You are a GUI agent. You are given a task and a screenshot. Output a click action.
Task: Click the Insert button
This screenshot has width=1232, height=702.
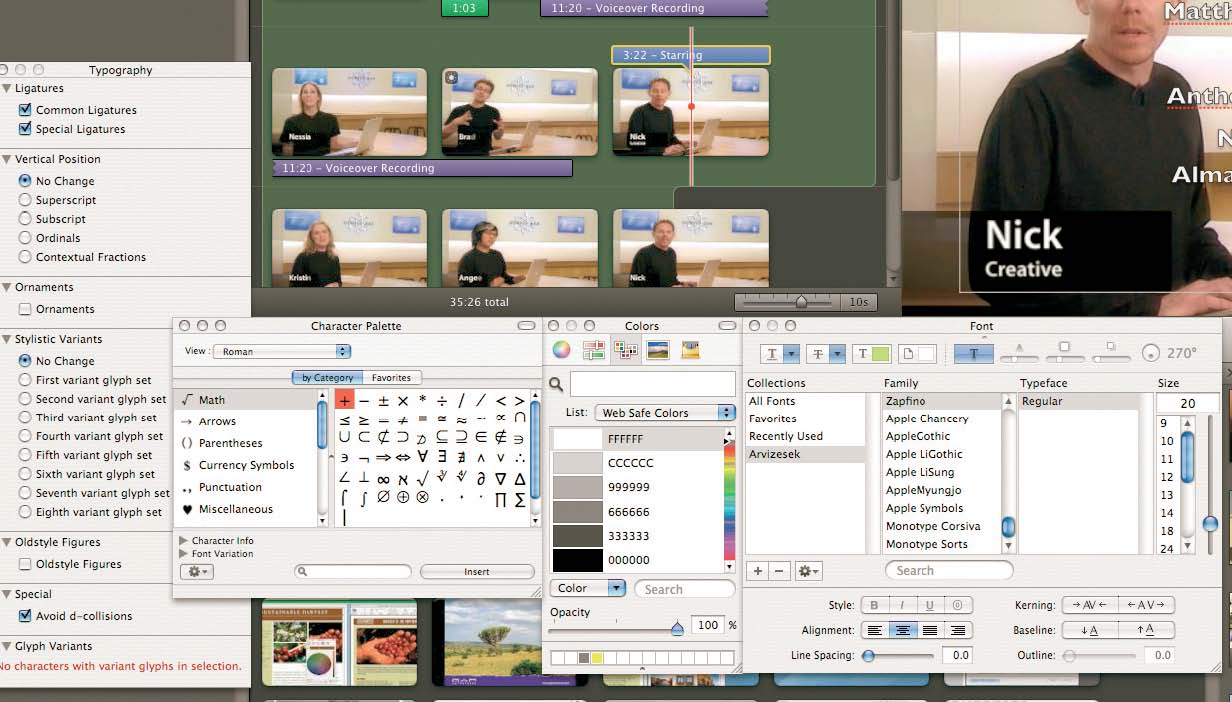coord(477,572)
